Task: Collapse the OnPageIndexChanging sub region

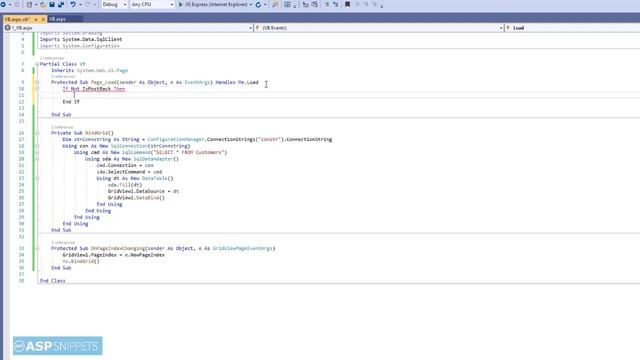Action: [x=37, y=248]
